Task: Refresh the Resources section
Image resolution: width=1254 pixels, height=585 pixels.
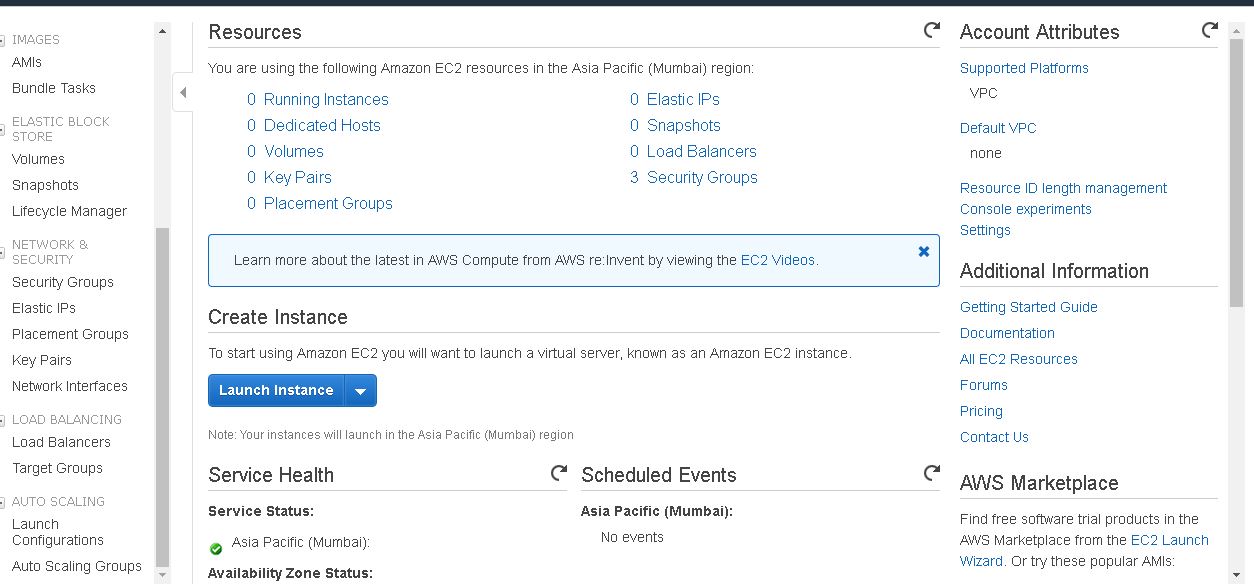Action: click(x=931, y=31)
